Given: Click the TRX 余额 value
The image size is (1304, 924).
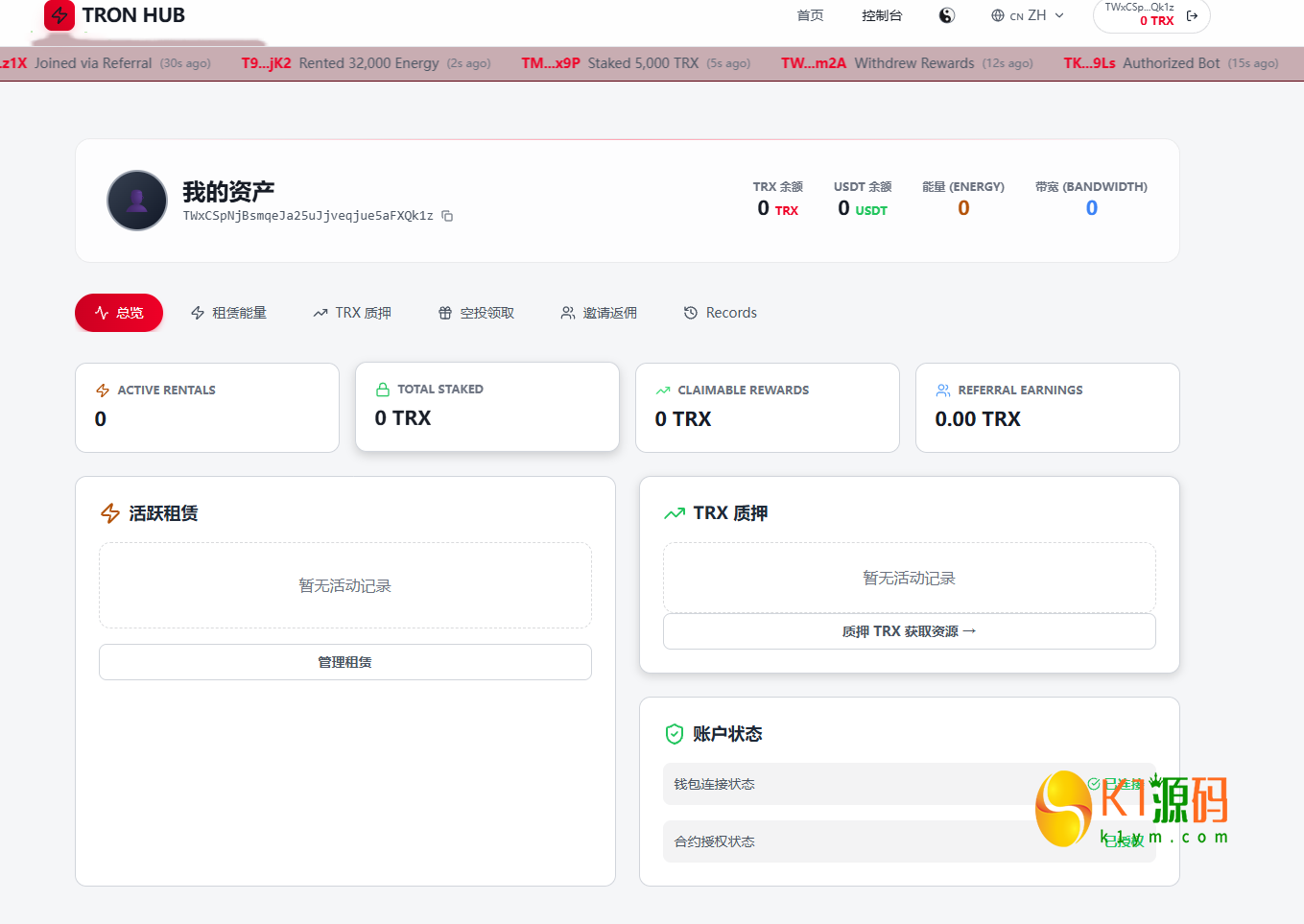Looking at the screenshot, I should (x=778, y=208).
